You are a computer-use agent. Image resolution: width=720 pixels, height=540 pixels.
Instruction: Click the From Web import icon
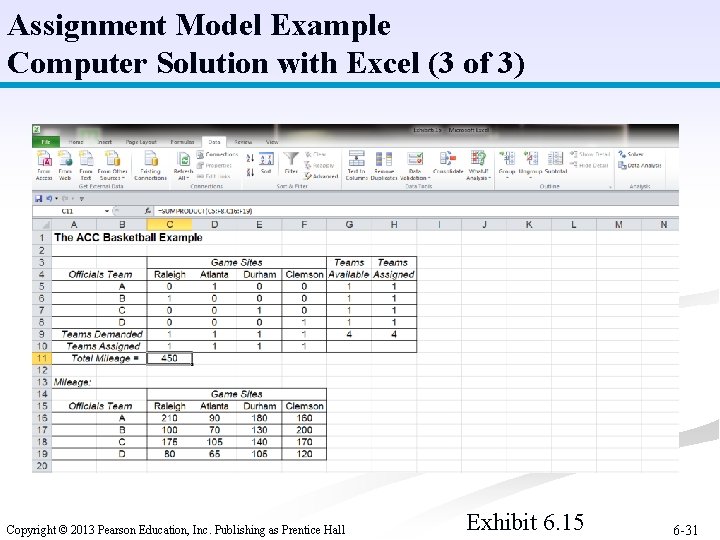click(65, 165)
